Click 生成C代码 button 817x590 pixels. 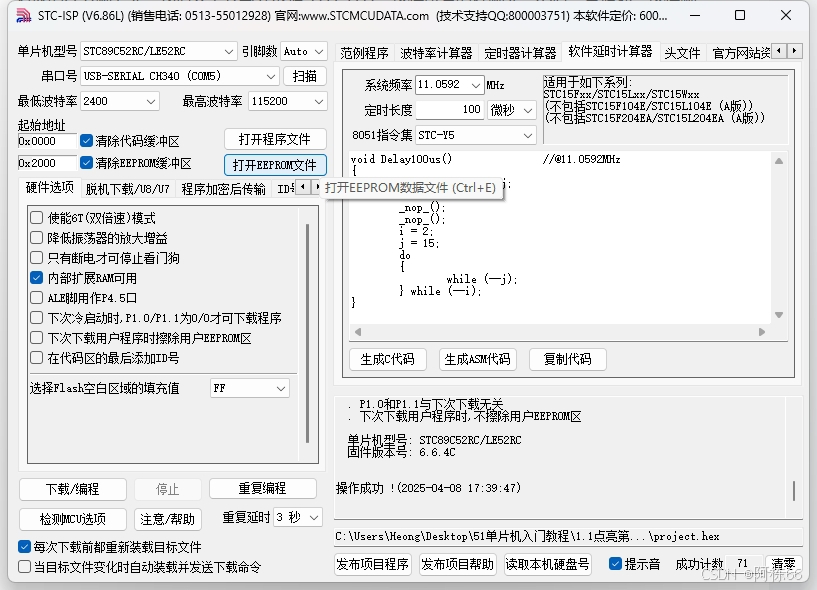(x=387, y=359)
